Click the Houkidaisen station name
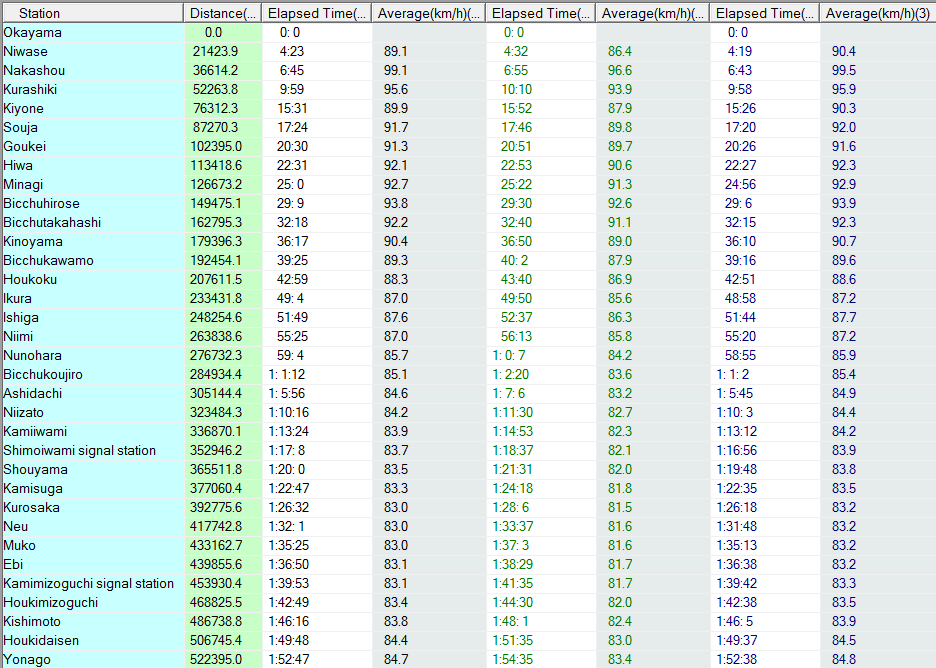Screen dimensions: 936x668 41,641
